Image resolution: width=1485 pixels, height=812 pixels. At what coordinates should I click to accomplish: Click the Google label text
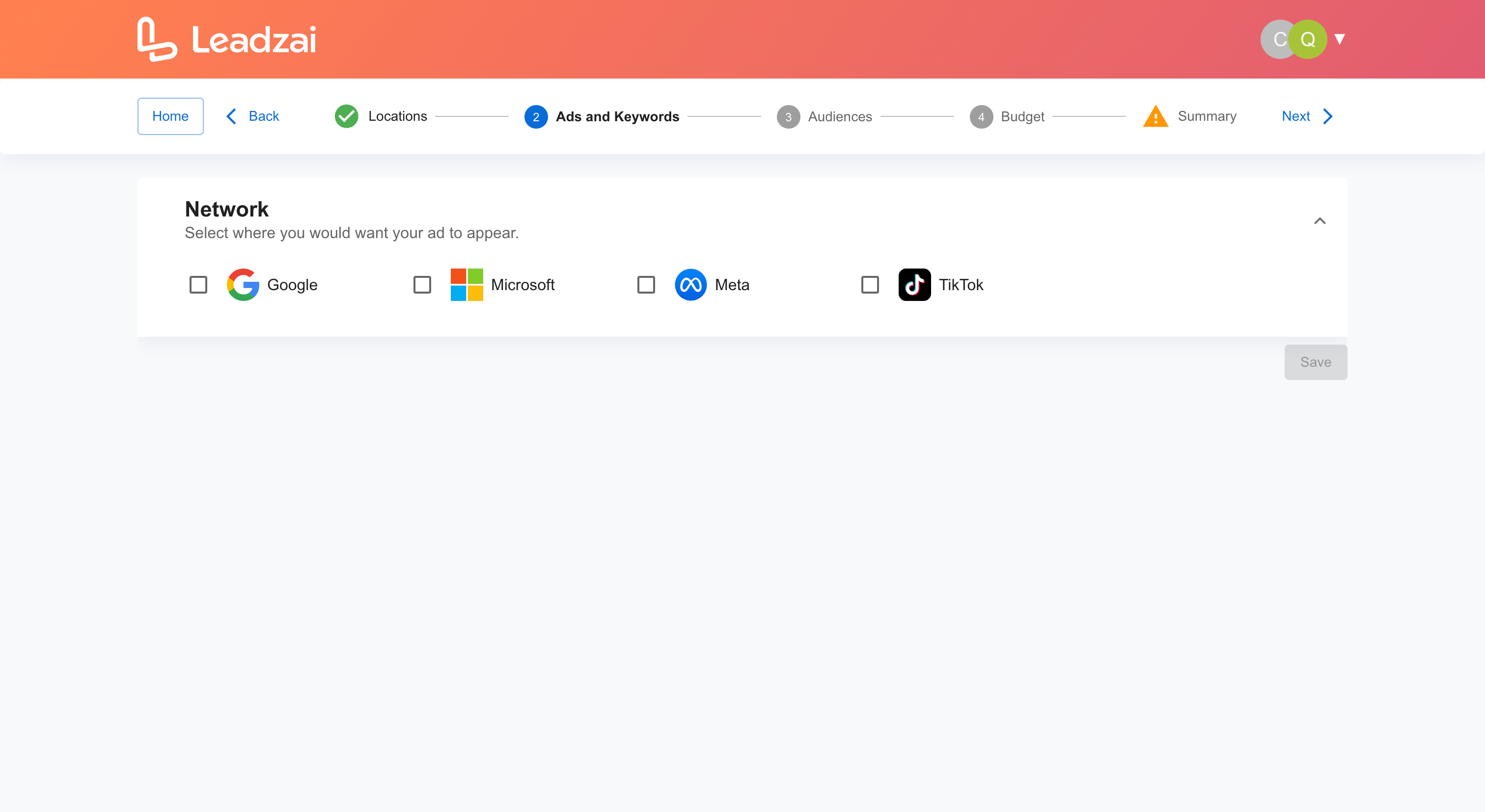tap(292, 285)
